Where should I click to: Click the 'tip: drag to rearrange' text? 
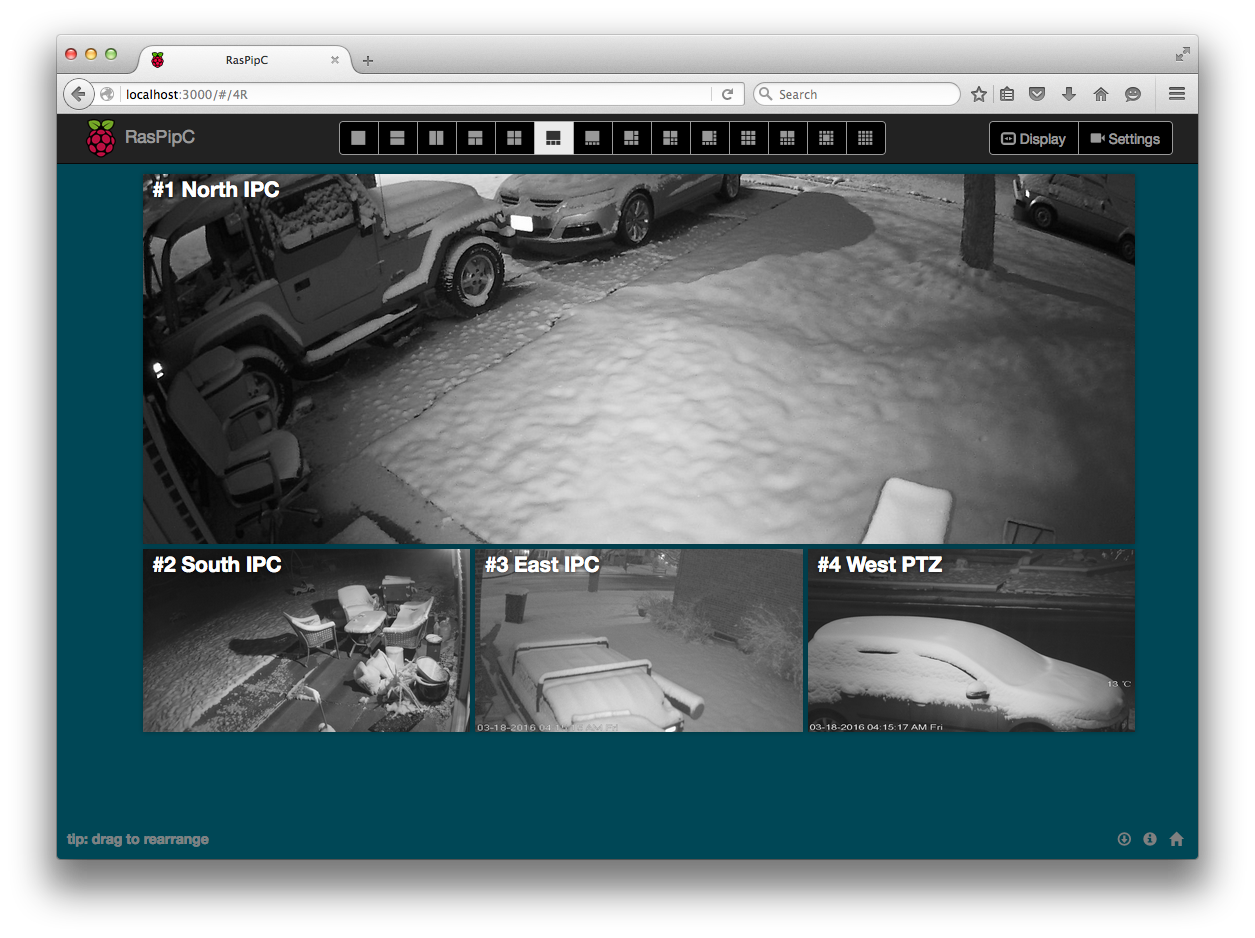[x=138, y=839]
